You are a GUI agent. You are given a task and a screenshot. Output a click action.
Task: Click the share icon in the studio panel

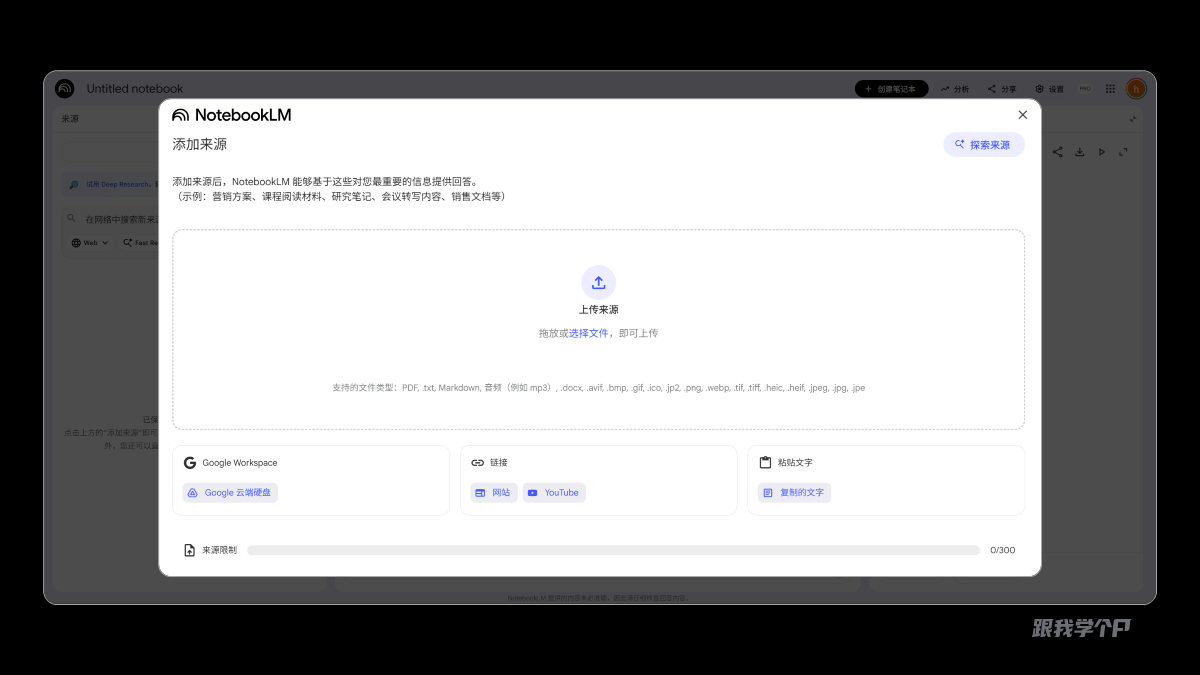(x=1057, y=151)
